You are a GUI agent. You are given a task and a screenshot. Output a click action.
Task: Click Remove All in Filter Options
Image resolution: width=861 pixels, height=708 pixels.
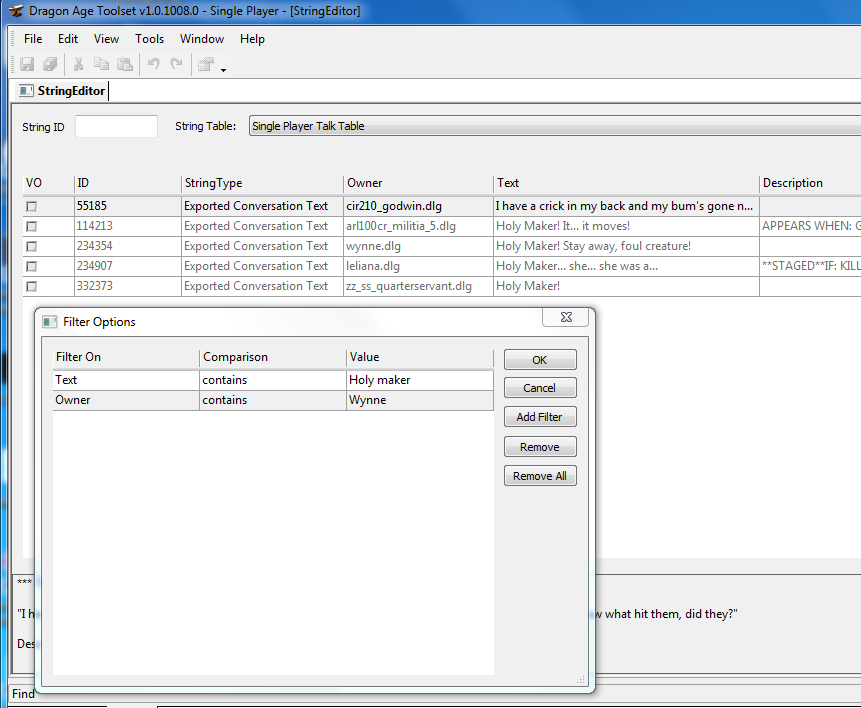(540, 476)
